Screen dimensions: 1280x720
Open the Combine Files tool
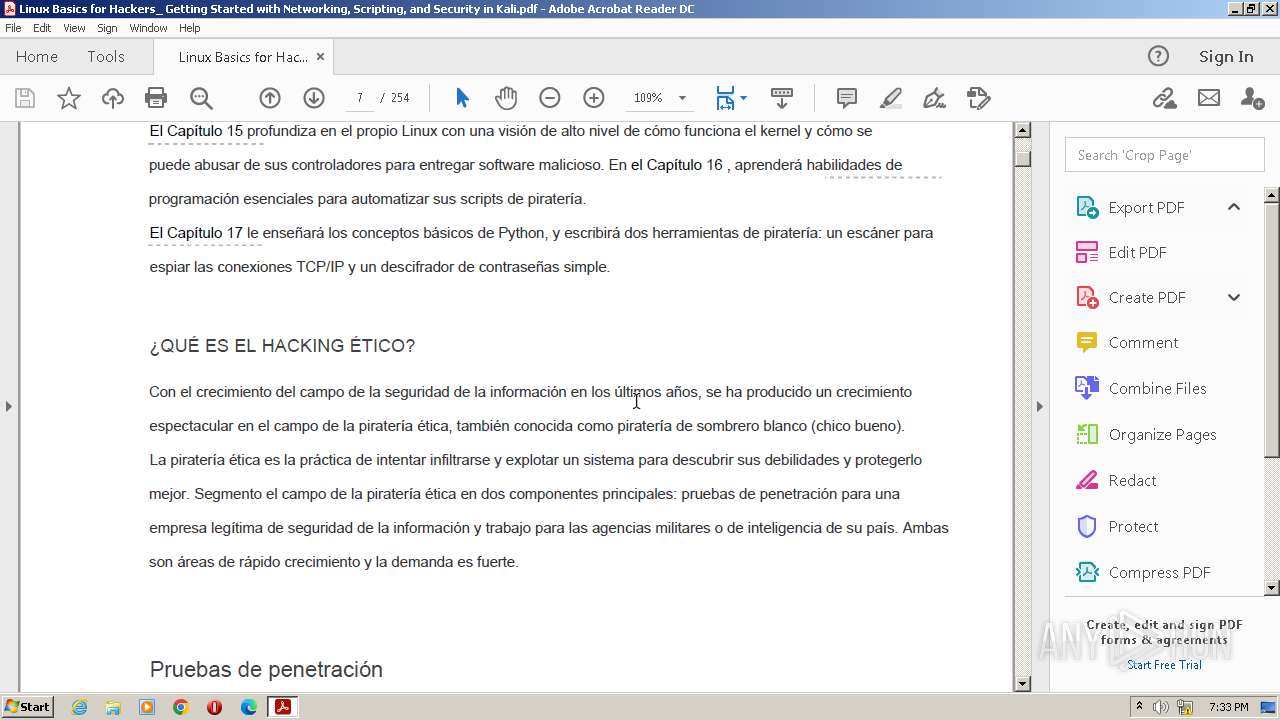[1157, 388]
